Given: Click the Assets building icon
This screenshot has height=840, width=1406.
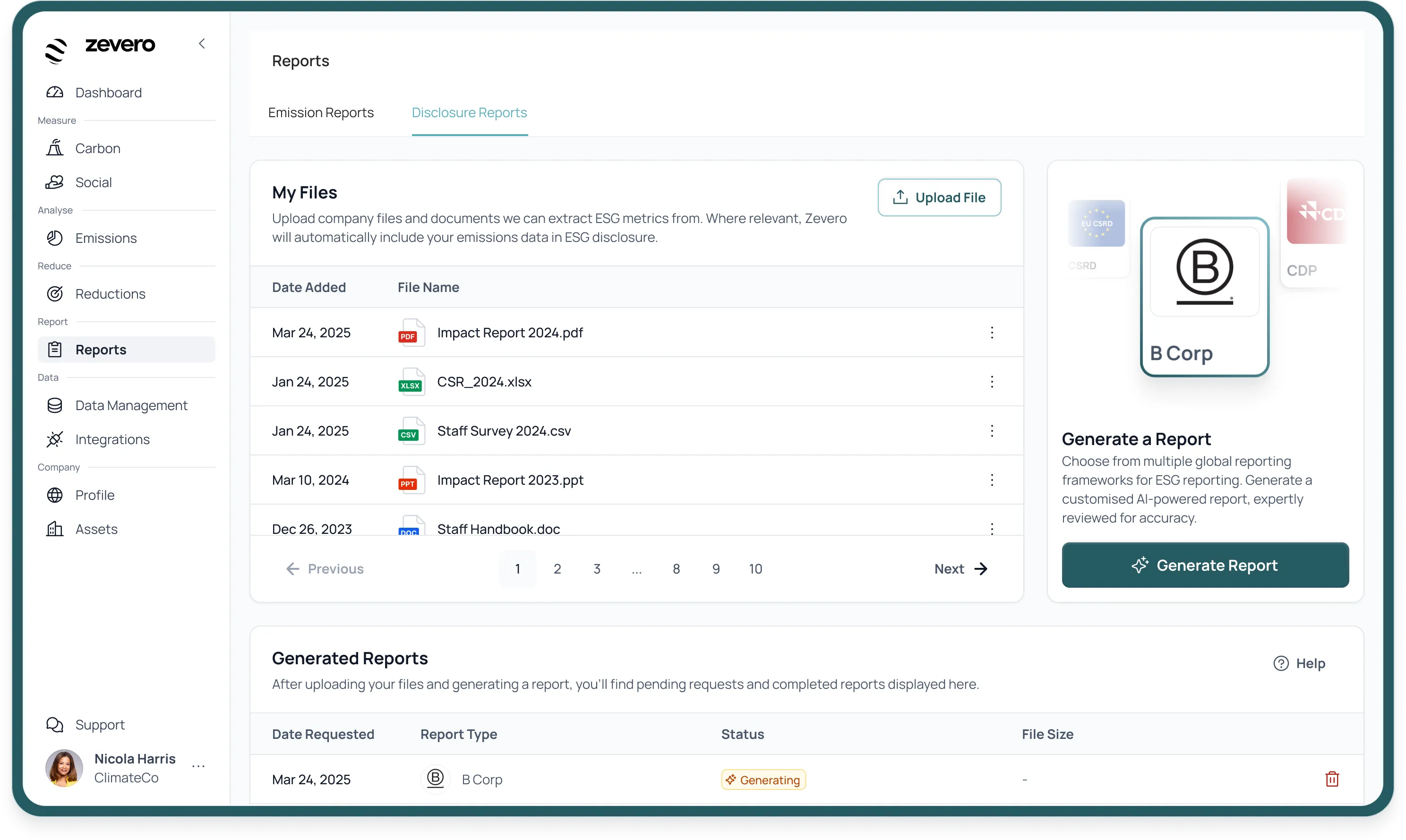Looking at the screenshot, I should coord(55,529).
